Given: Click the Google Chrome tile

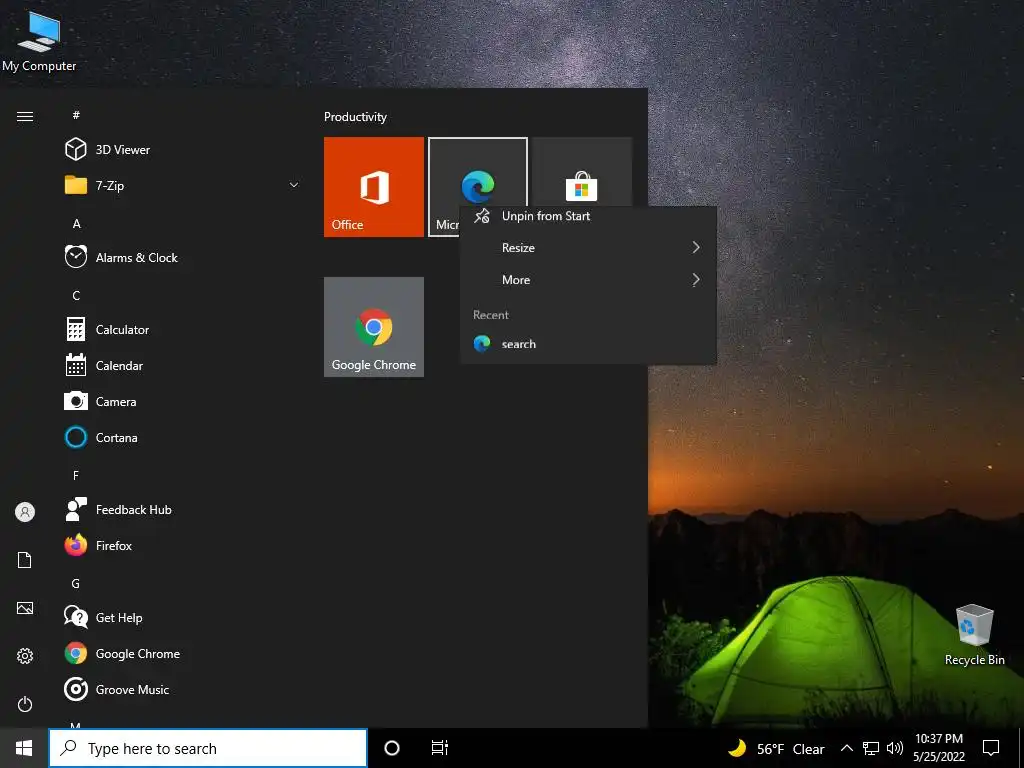Looking at the screenshot, I should [374, 327].
